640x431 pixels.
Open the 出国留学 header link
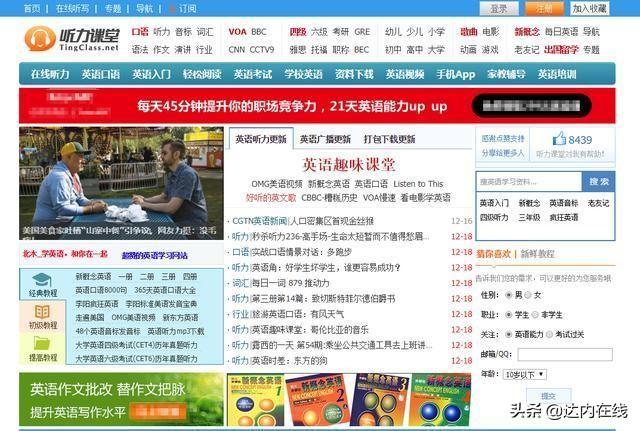pos(561,50)
